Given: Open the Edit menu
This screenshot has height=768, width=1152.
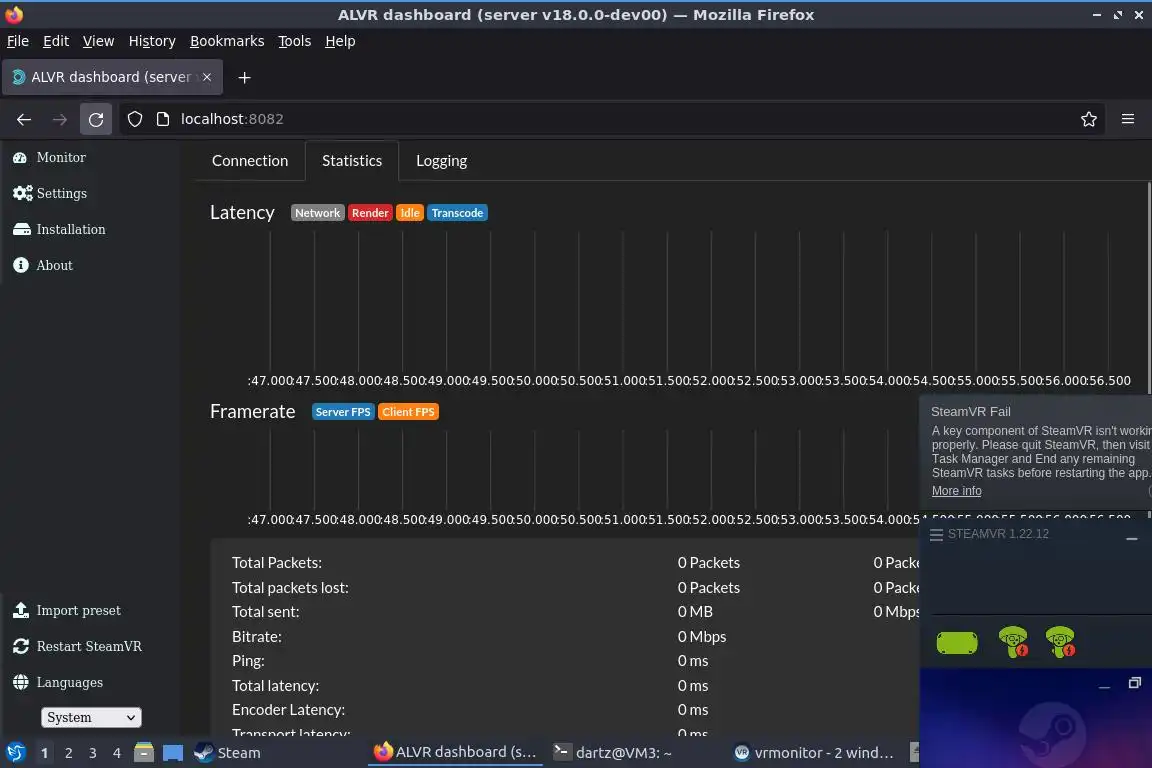Looking at the screenshot, I should (56, 41).
